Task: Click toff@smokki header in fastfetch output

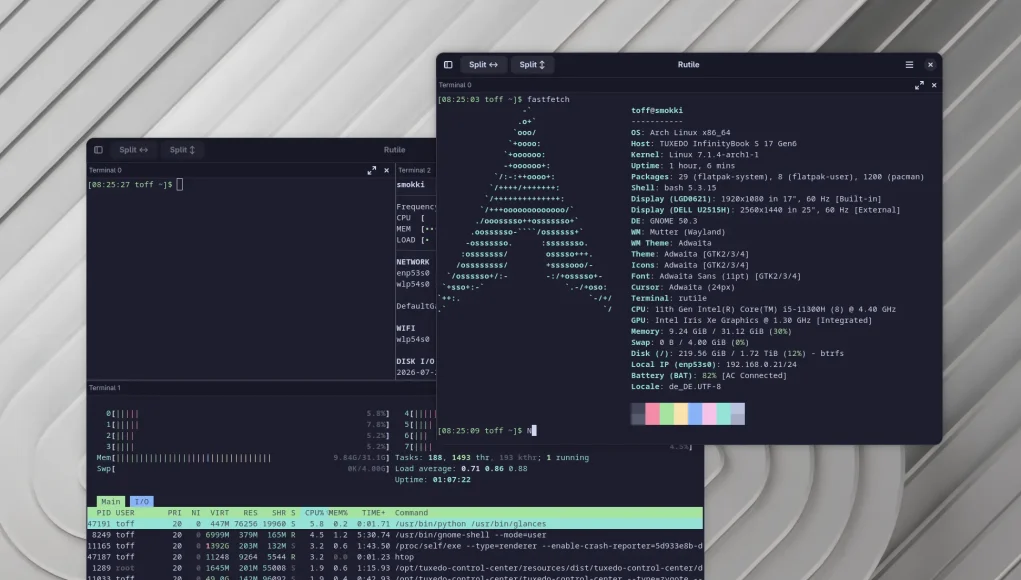Action: pos(656,111)
